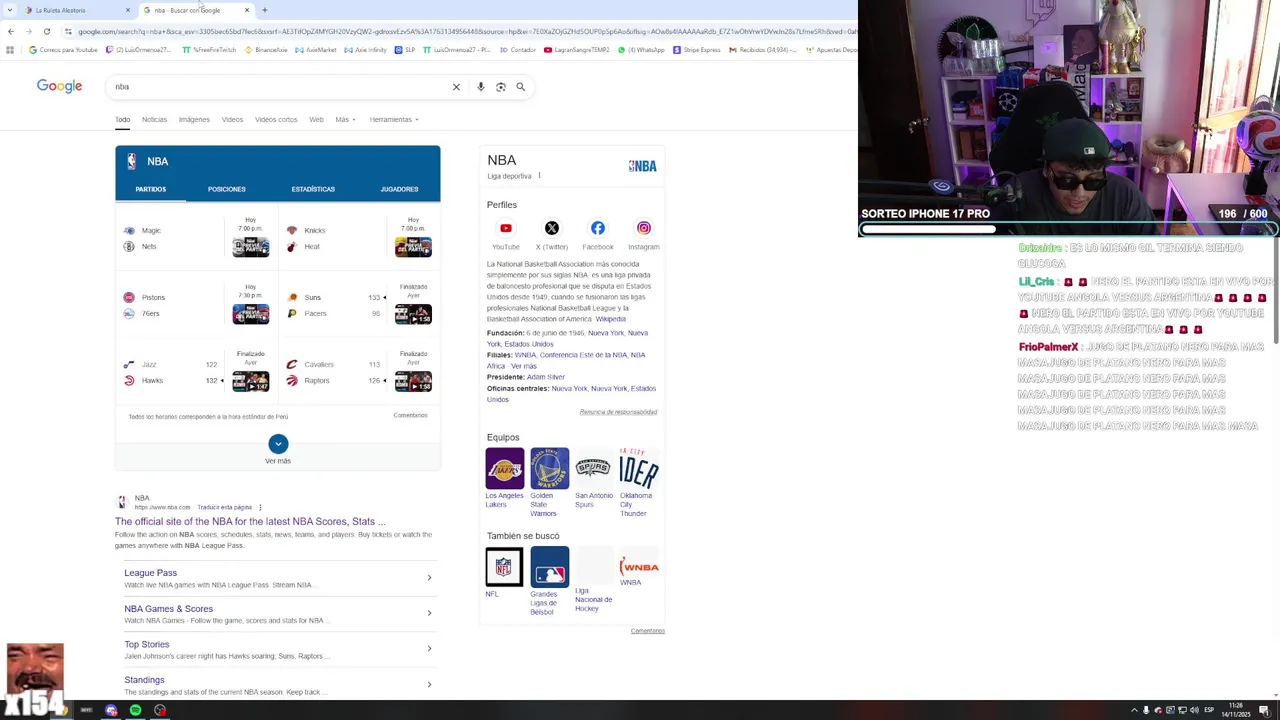Expand the Top Stories sitelink arrow
1280x720 pixels.
click(429, 649)
